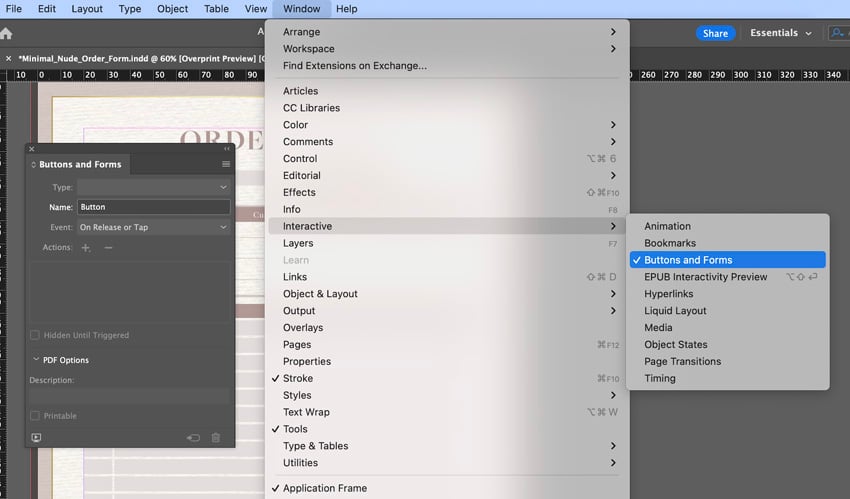Open the Help menu

click(346, 9)
